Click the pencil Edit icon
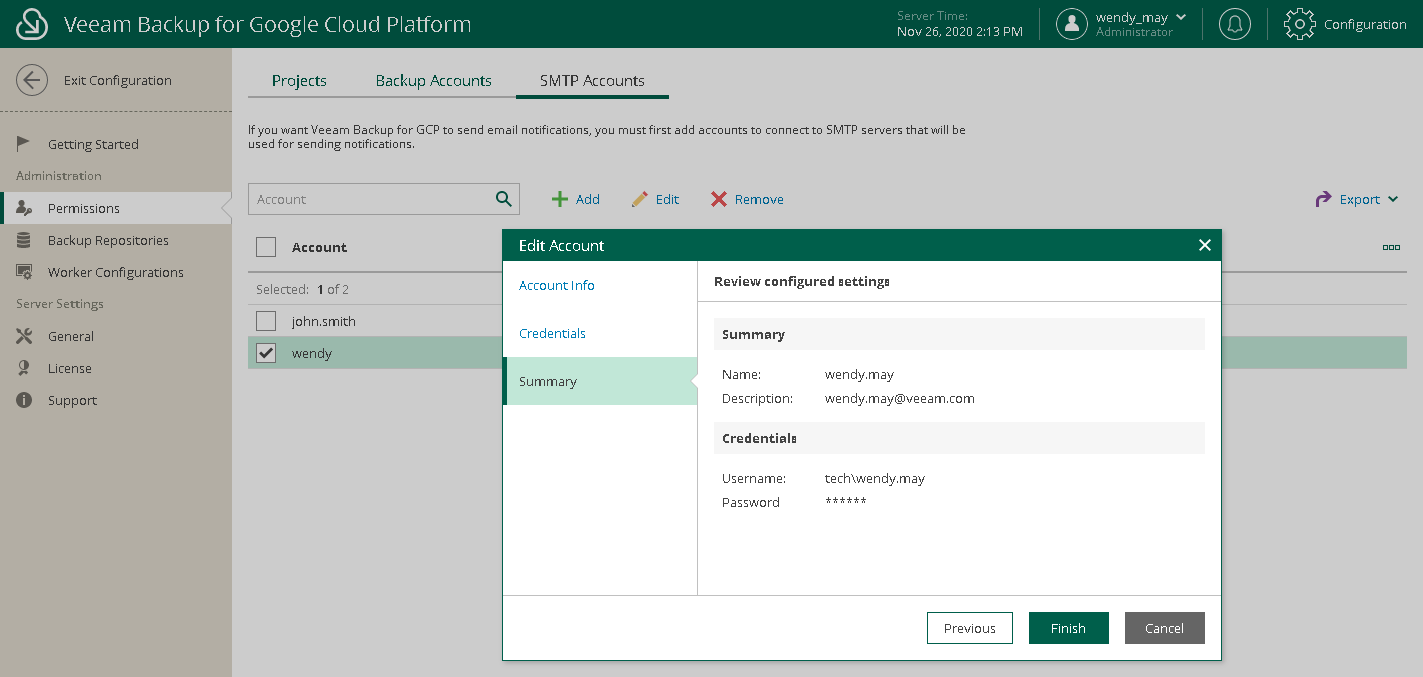The width and height of the screenshot is (1423, 677). coord(640,199)
